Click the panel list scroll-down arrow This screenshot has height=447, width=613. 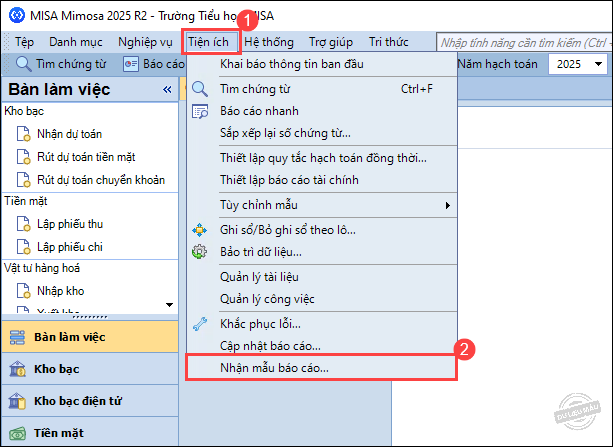[x=169, y=305]
